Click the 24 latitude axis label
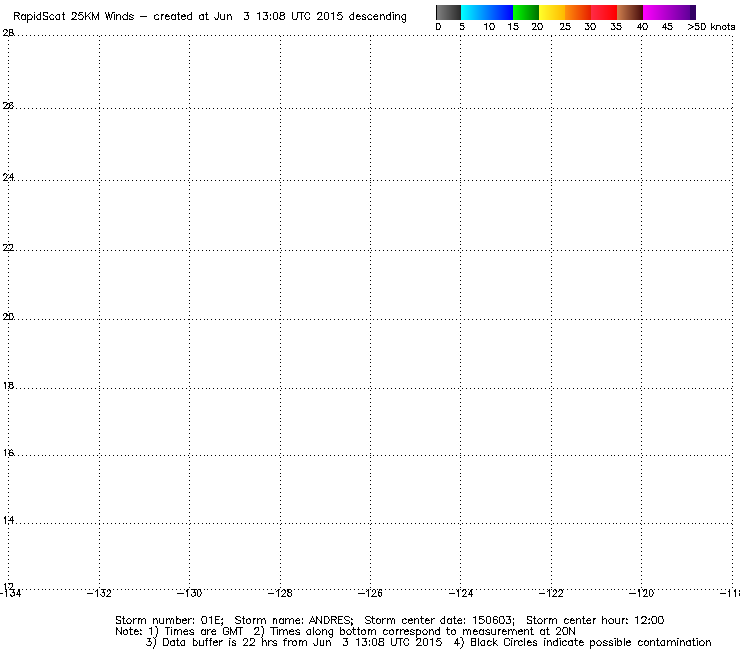Screen dimensions: 740x650 pos(8,177)
